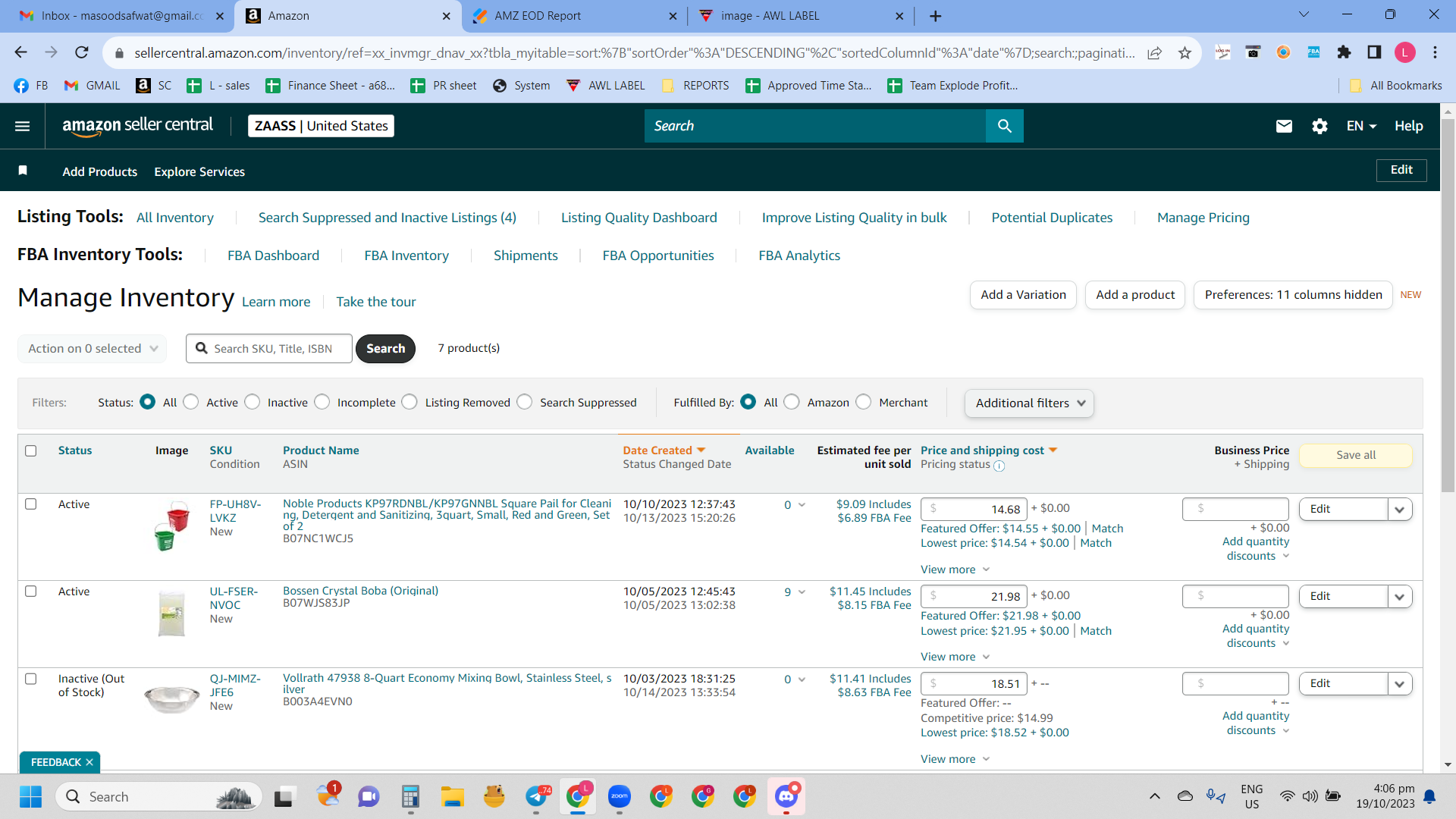Focus the Search SKU, Title, ISBN field

pyautogui.click(x=269, y=349)
